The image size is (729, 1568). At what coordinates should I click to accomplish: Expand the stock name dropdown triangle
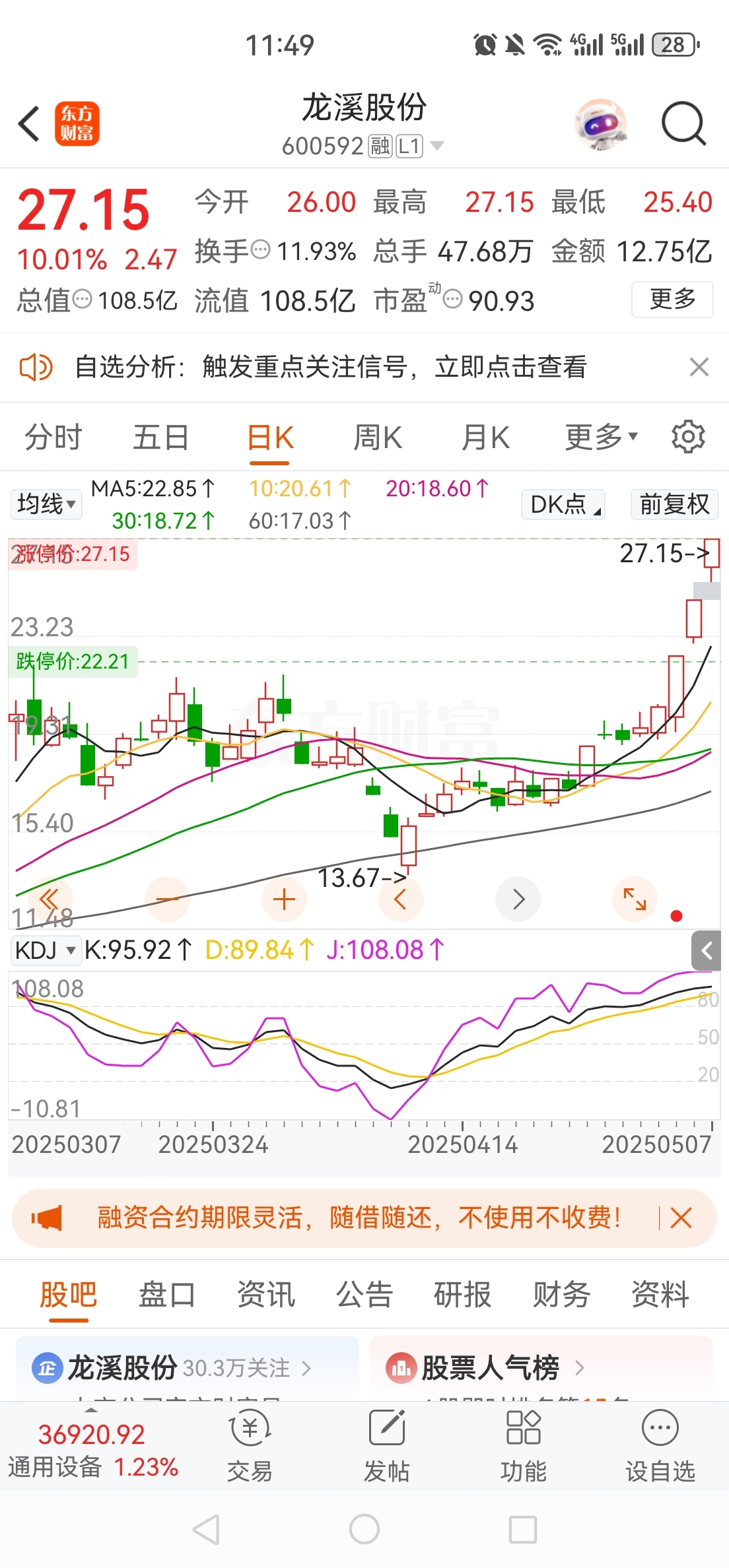pos(436,146)
